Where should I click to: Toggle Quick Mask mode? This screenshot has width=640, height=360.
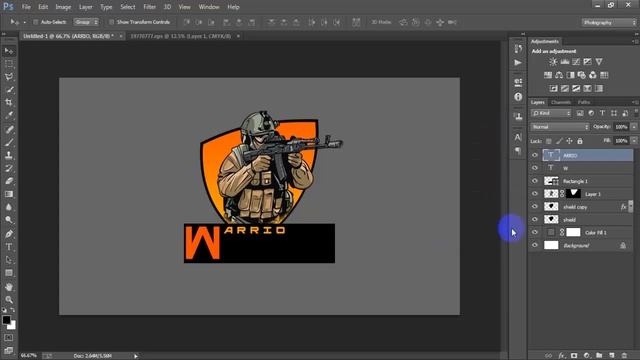coord(9,338)
